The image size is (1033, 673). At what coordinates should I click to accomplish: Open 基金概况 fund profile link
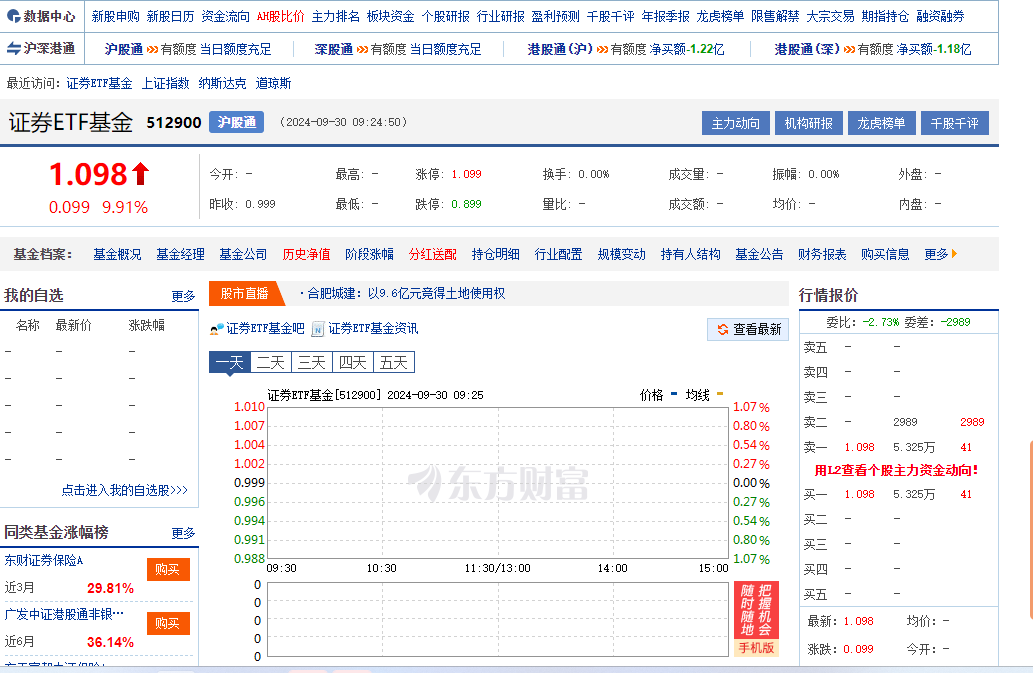pyautogui.click(x=117, y=254)
